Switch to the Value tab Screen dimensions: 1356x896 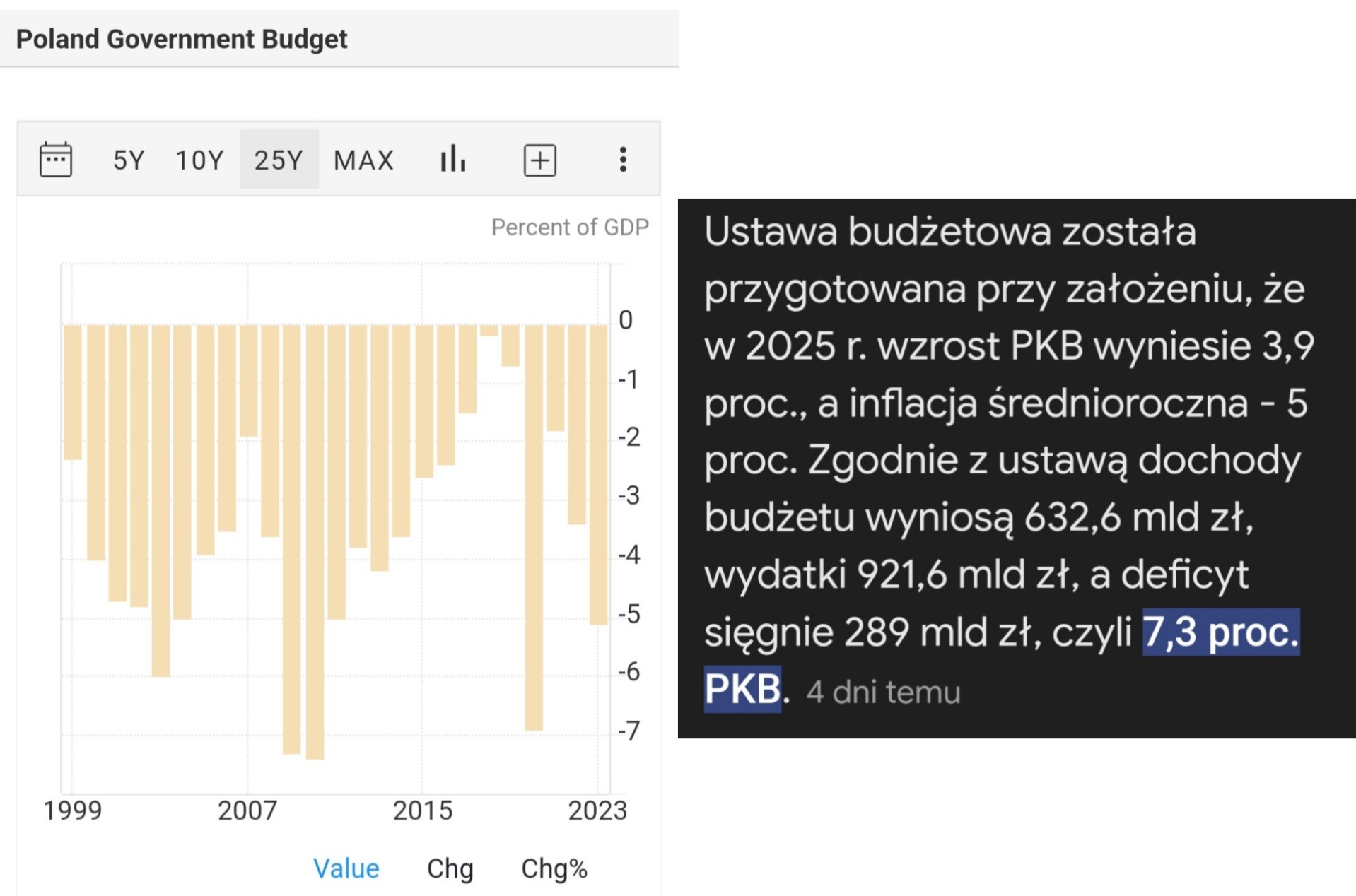pos(346,868)
